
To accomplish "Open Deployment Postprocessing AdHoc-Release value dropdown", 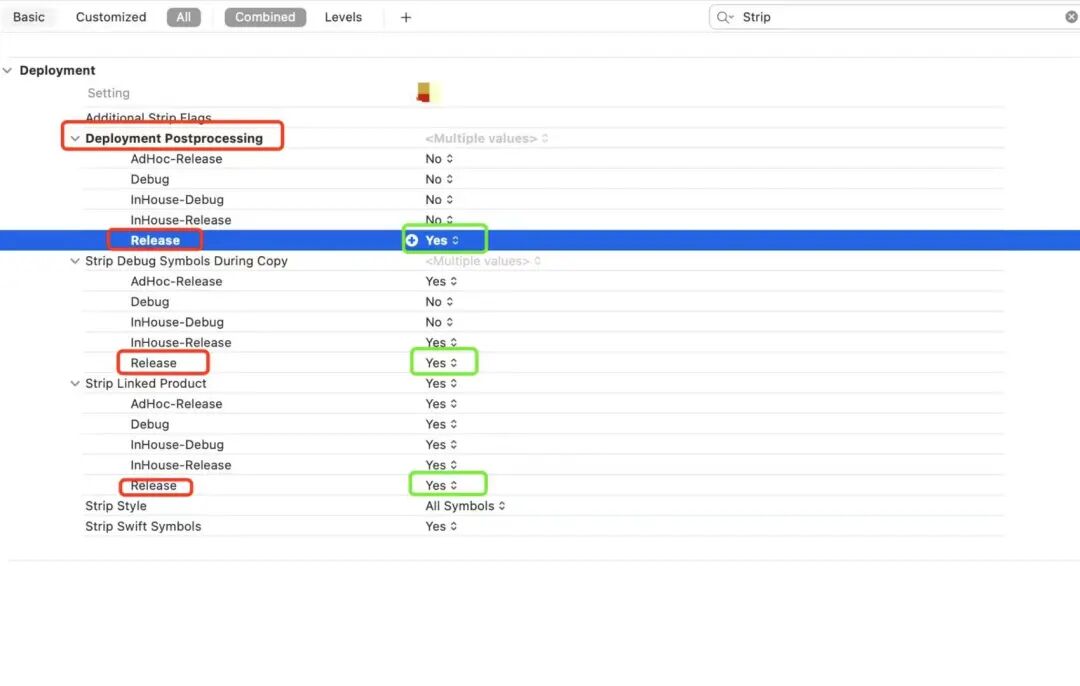I will tap(439, 159).
